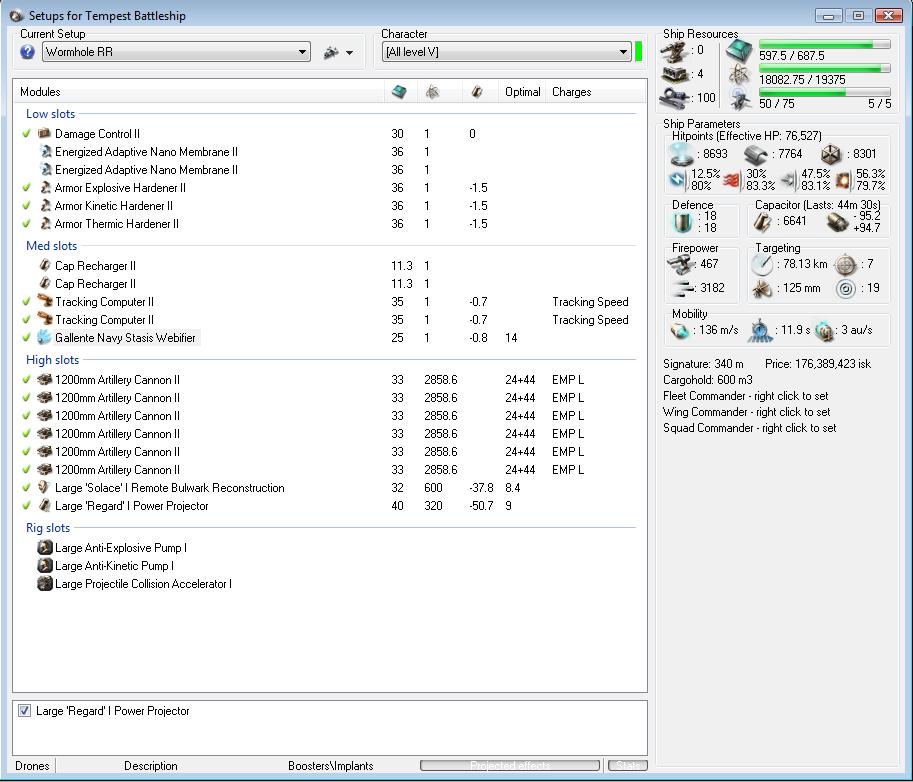Toggle Large 'Regard' I Power Projector checkmark

tap(26, 505)
